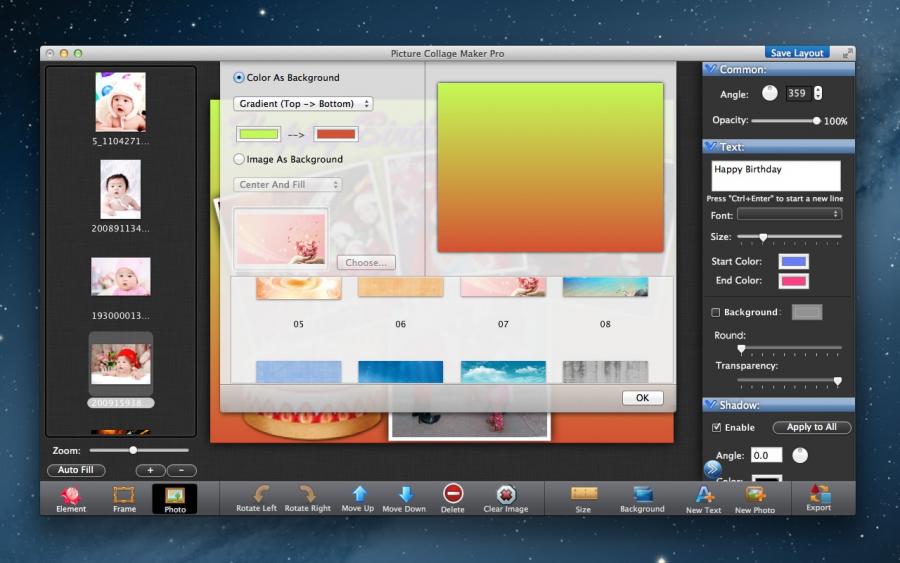Select photo thumbnail 193000013...

(121, 277)
